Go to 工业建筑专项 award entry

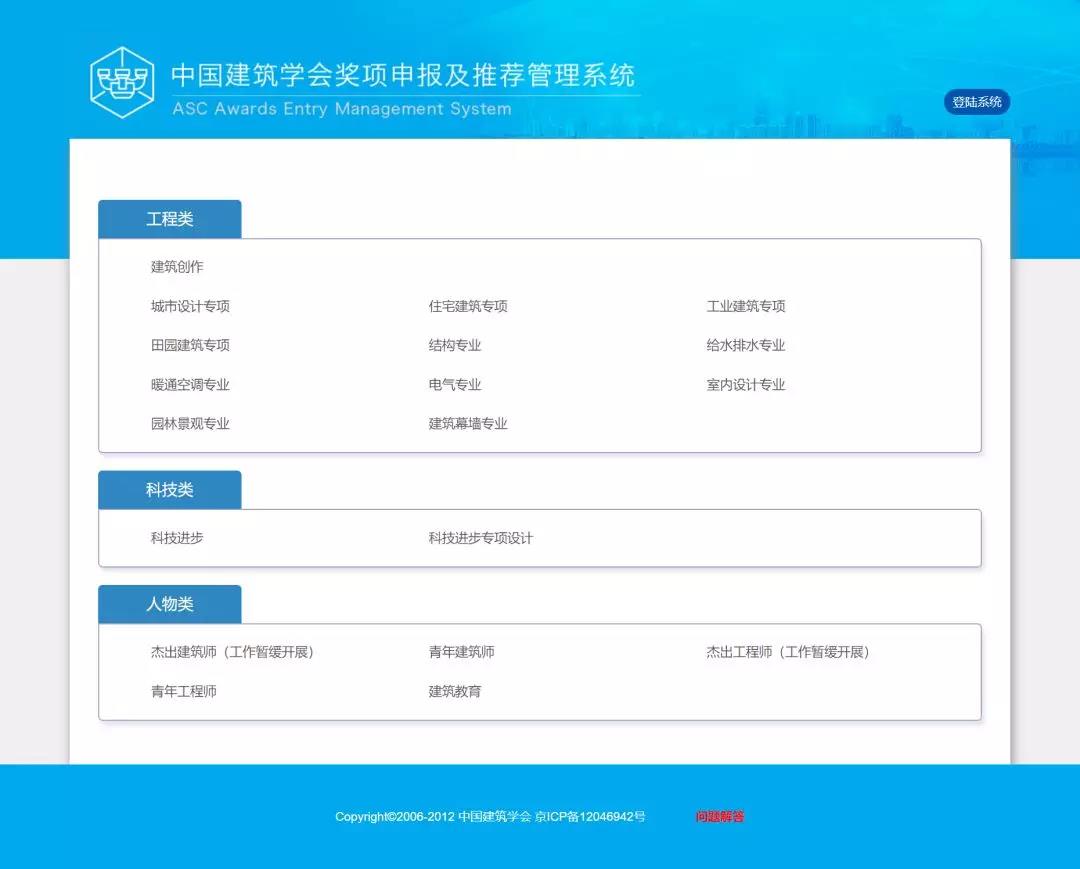[746, 306]
